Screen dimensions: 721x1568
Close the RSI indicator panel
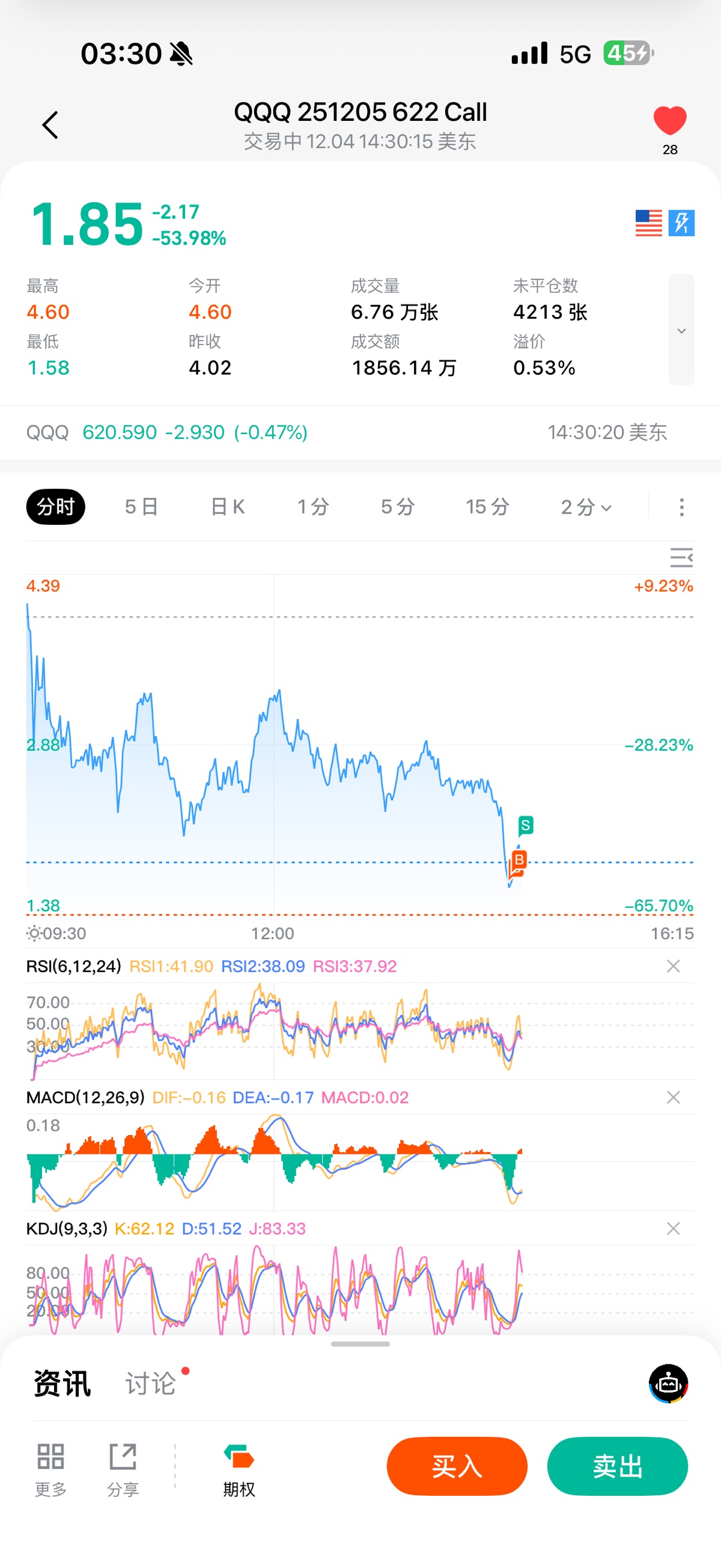click(673, 966)
